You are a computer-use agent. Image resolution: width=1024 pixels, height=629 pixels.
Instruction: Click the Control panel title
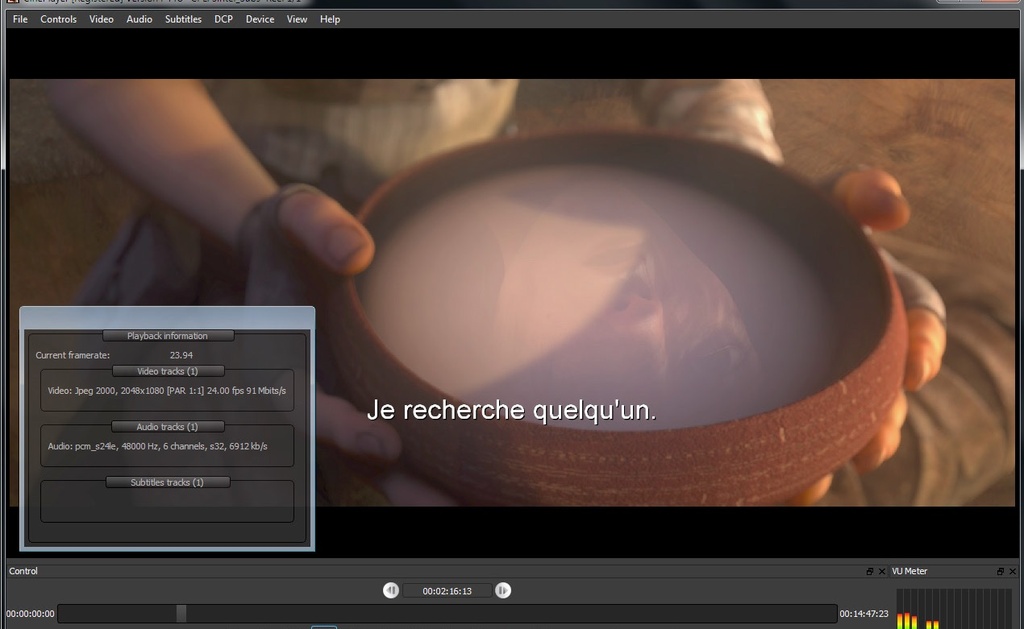[24, 571]
